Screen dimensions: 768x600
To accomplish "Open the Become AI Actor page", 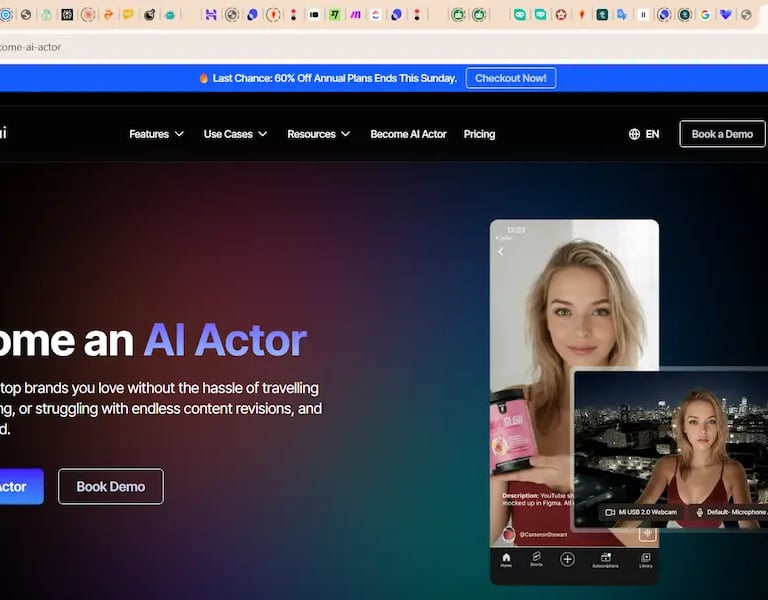I will click(x=408, y=134).
